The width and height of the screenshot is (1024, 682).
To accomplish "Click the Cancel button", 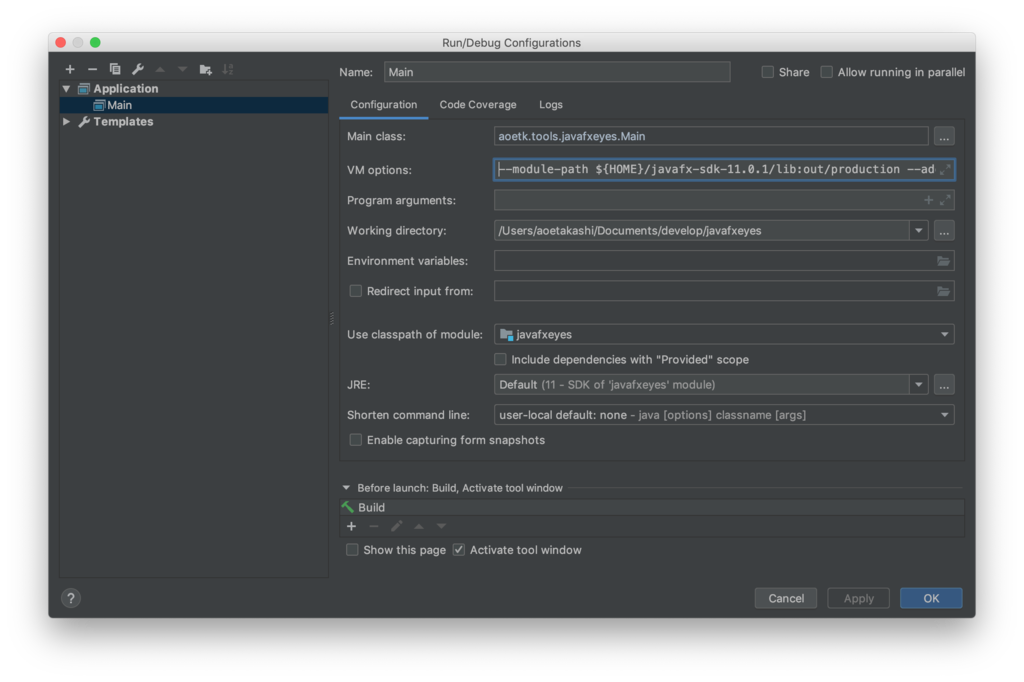I will pos(786,598).
